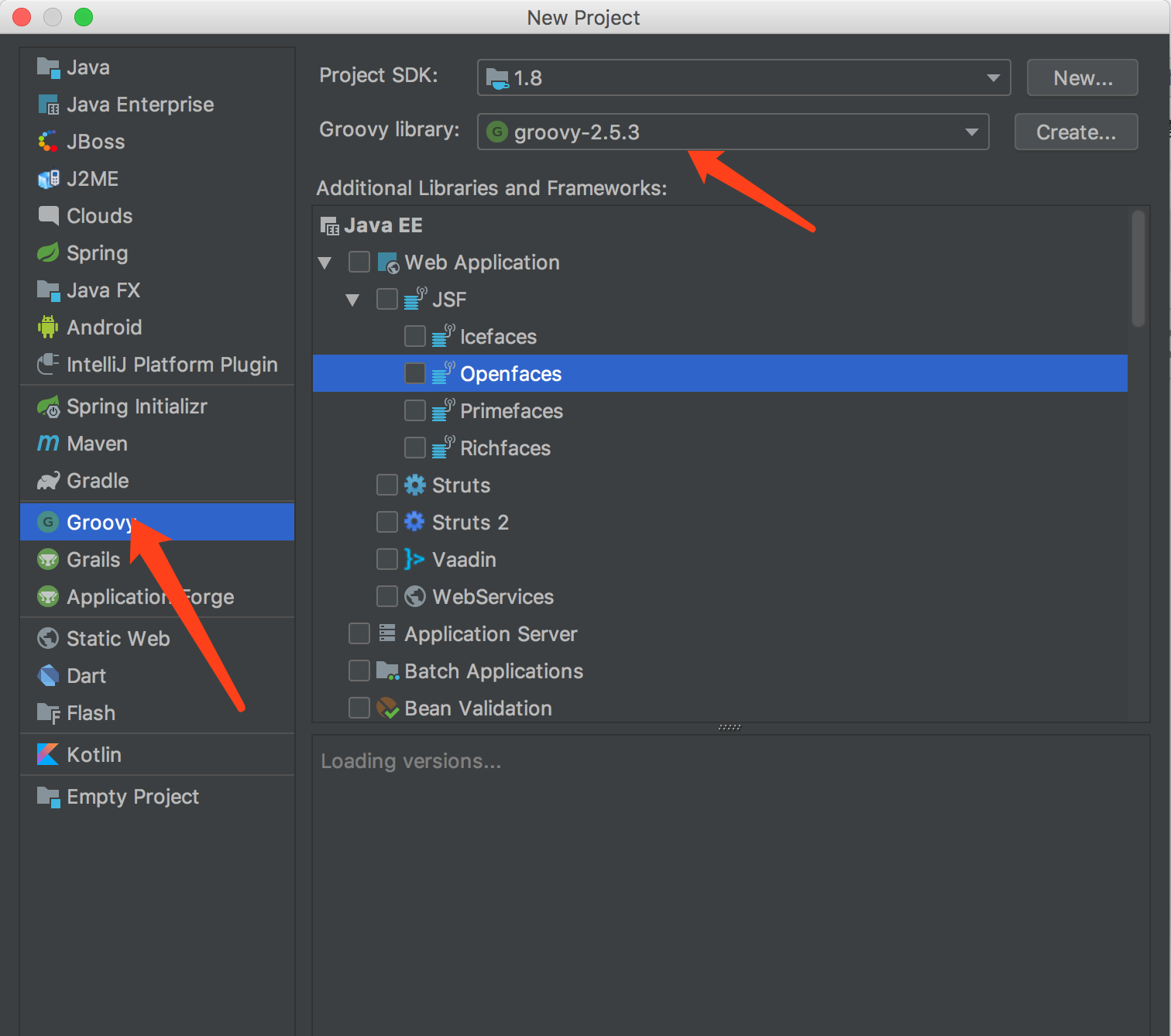
Task: Enable the Struts 2 checkbox
Action: pos(386,522)
